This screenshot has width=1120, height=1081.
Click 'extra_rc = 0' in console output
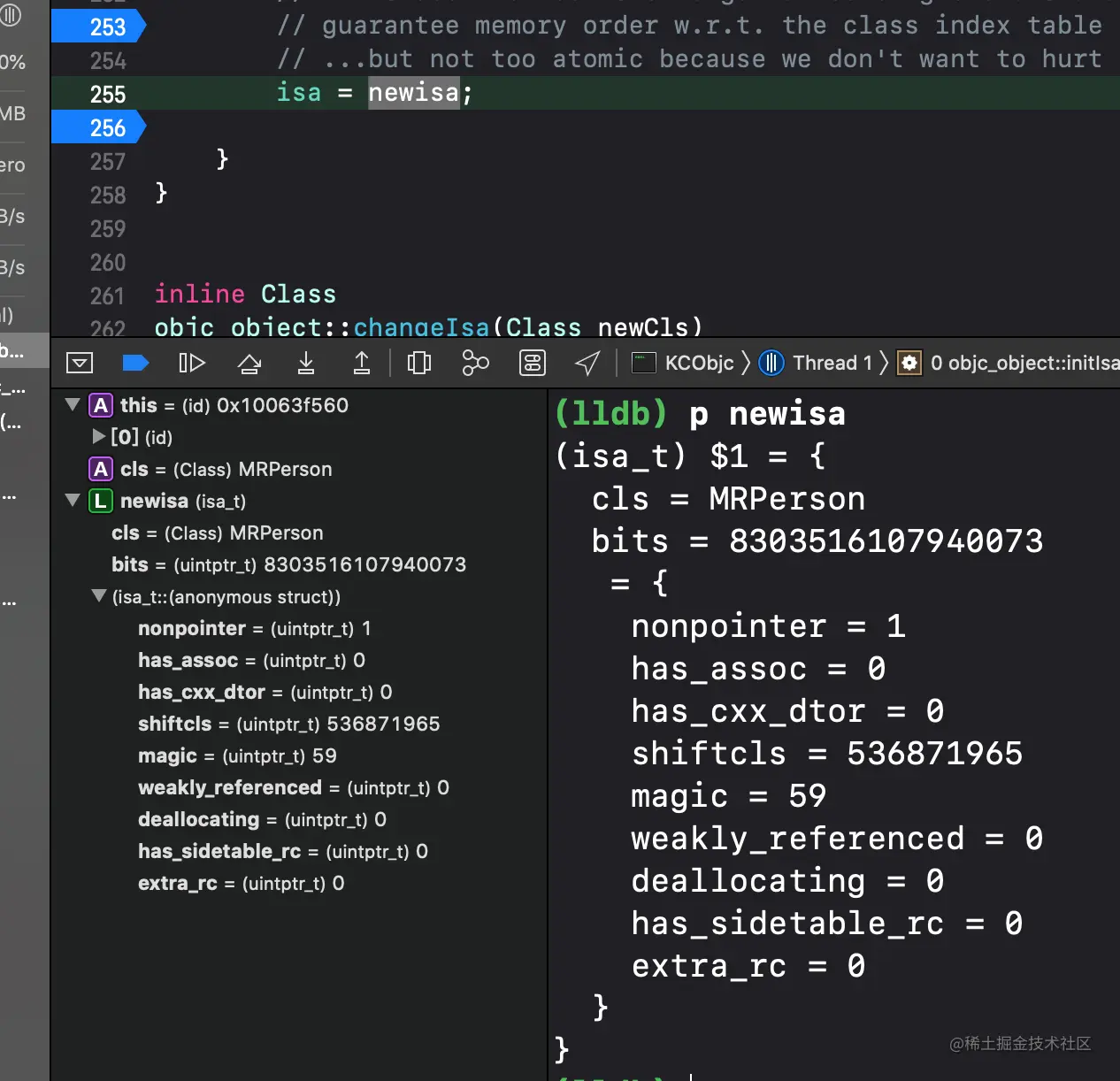[748, 966]
